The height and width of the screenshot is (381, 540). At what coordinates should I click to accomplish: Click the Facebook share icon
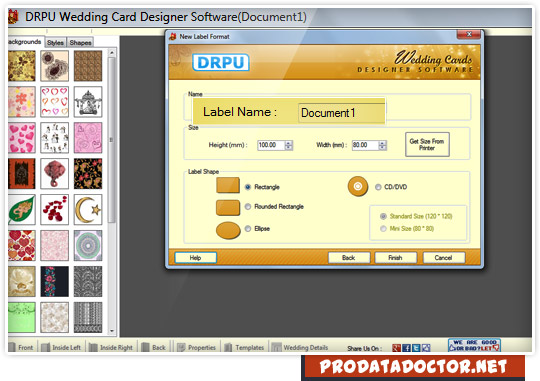pos(406,348)
